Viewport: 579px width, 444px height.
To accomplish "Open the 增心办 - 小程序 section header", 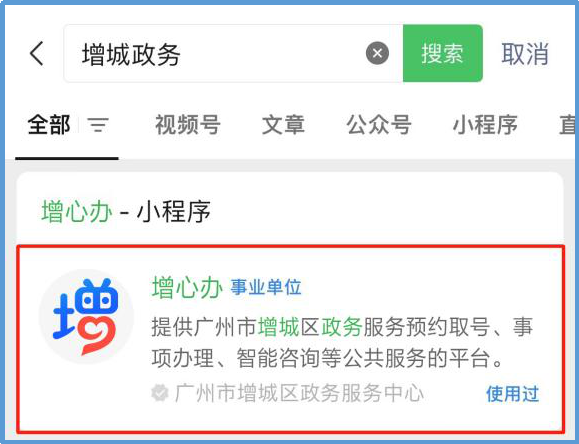I will pyautogui.click(x=126, y=212).
